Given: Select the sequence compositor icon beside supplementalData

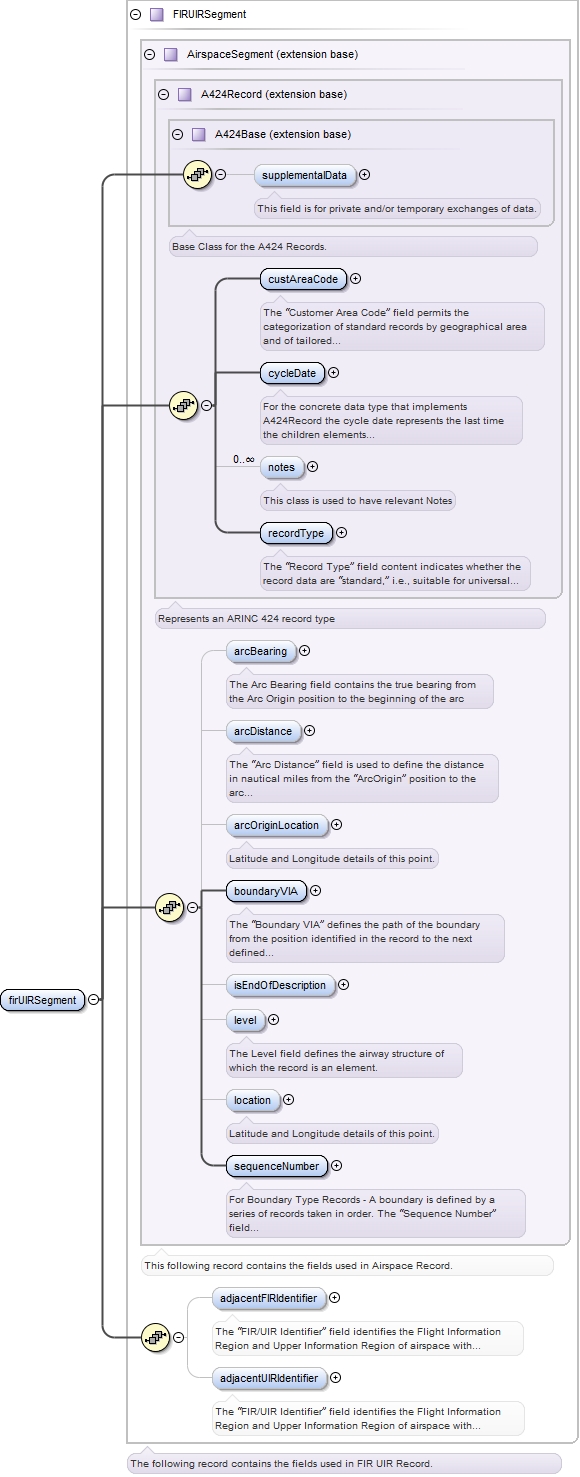Looking at the screenshot, I should pyautogui.click(x=197, y=175).
